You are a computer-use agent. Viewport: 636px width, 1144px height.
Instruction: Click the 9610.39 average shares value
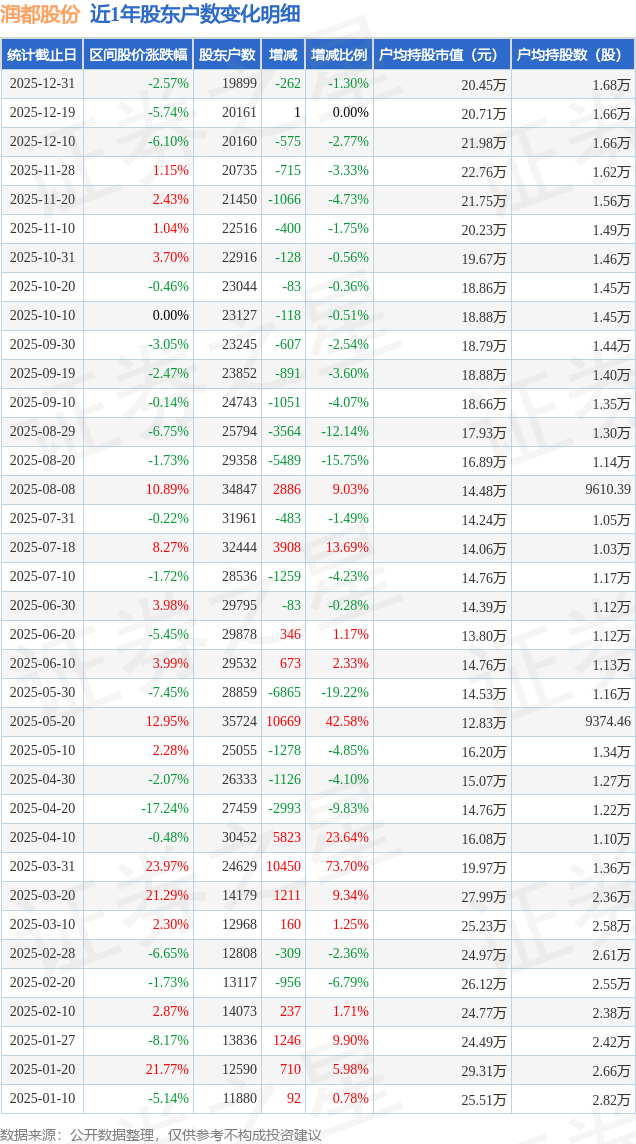point(608,490)
